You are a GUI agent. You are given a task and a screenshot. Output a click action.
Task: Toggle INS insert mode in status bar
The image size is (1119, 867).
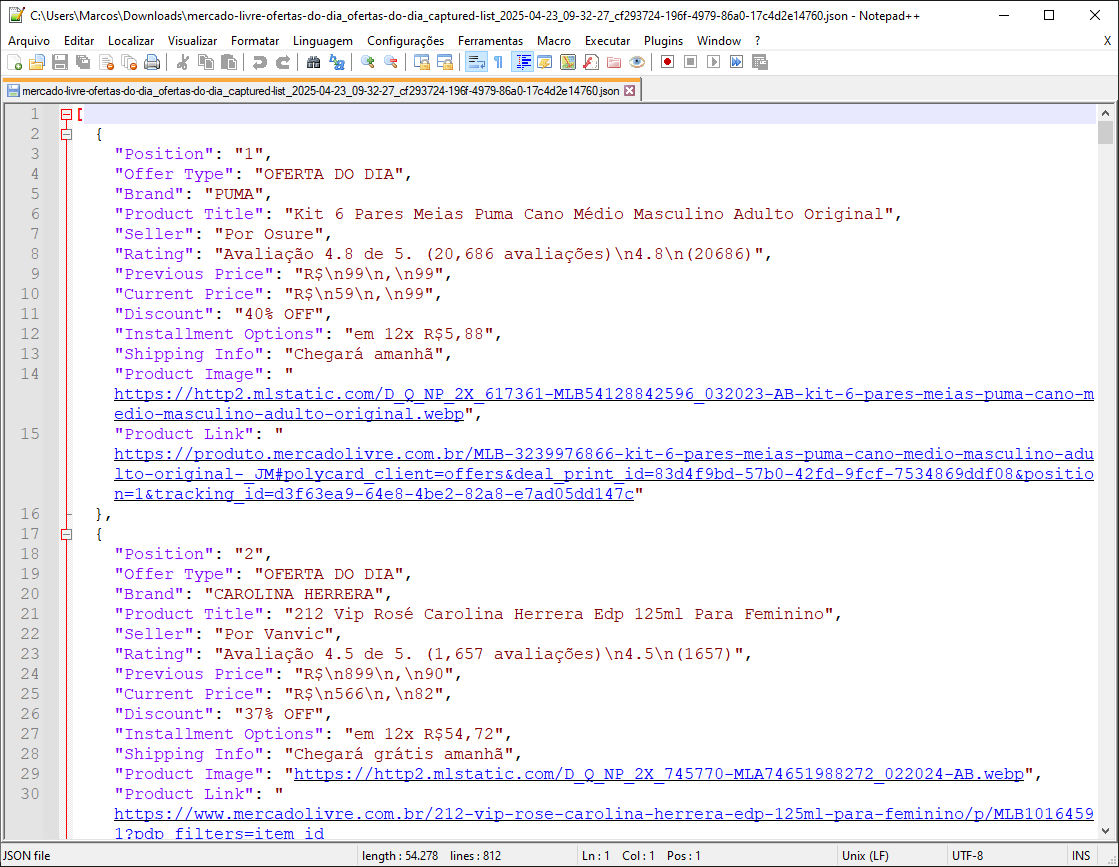click(x=1080, y=856)
